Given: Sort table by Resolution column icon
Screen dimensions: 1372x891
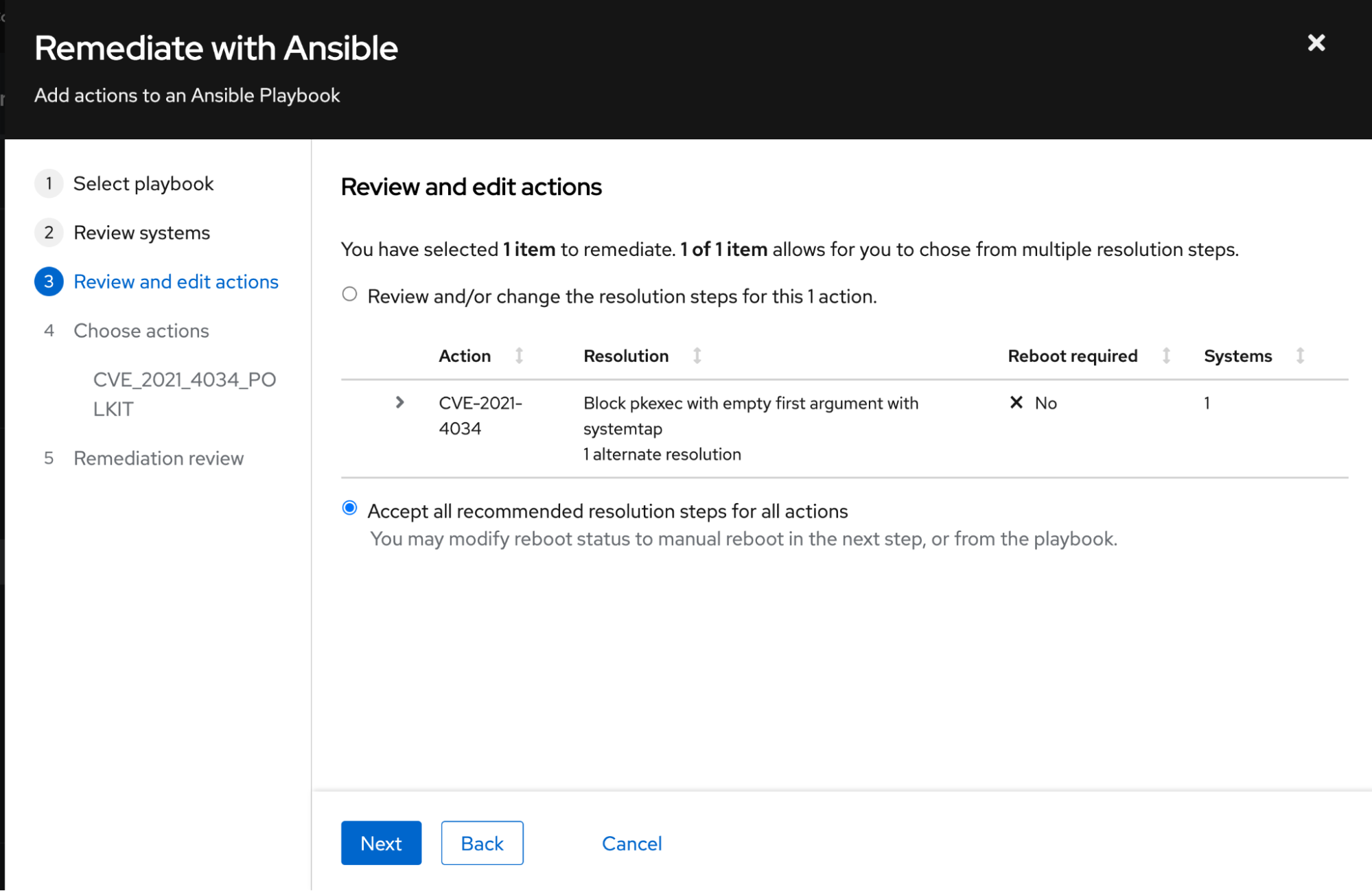Looking at the screenshot, I should click(x=697, y=356).
